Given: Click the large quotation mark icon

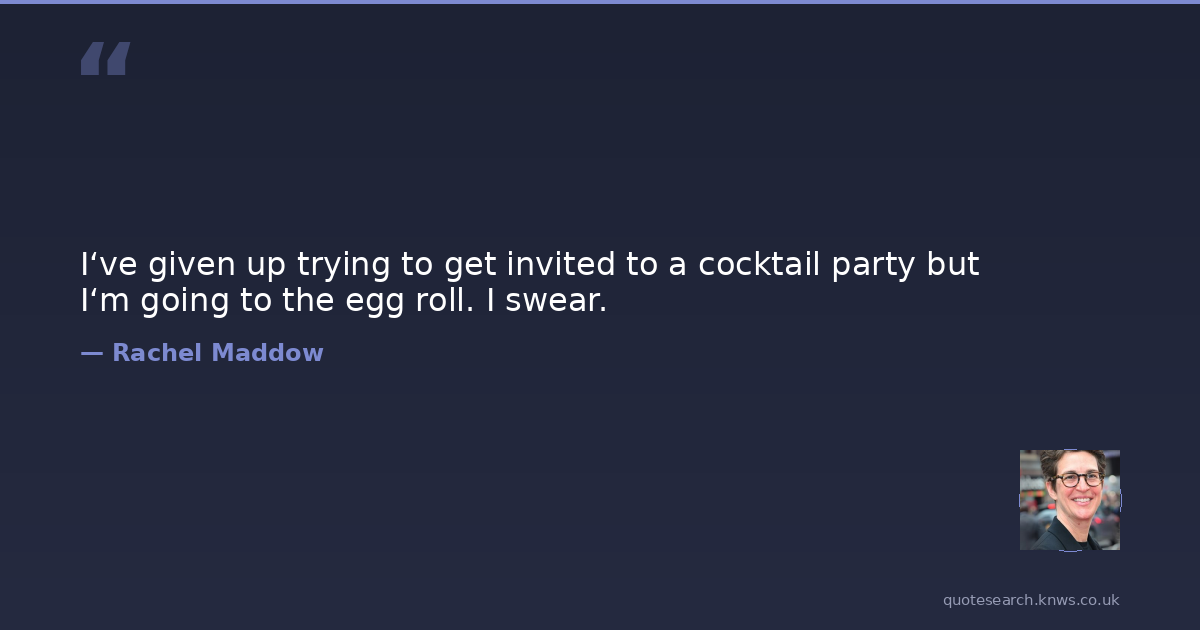Looking at the screenshot, I should coord(105,59).
